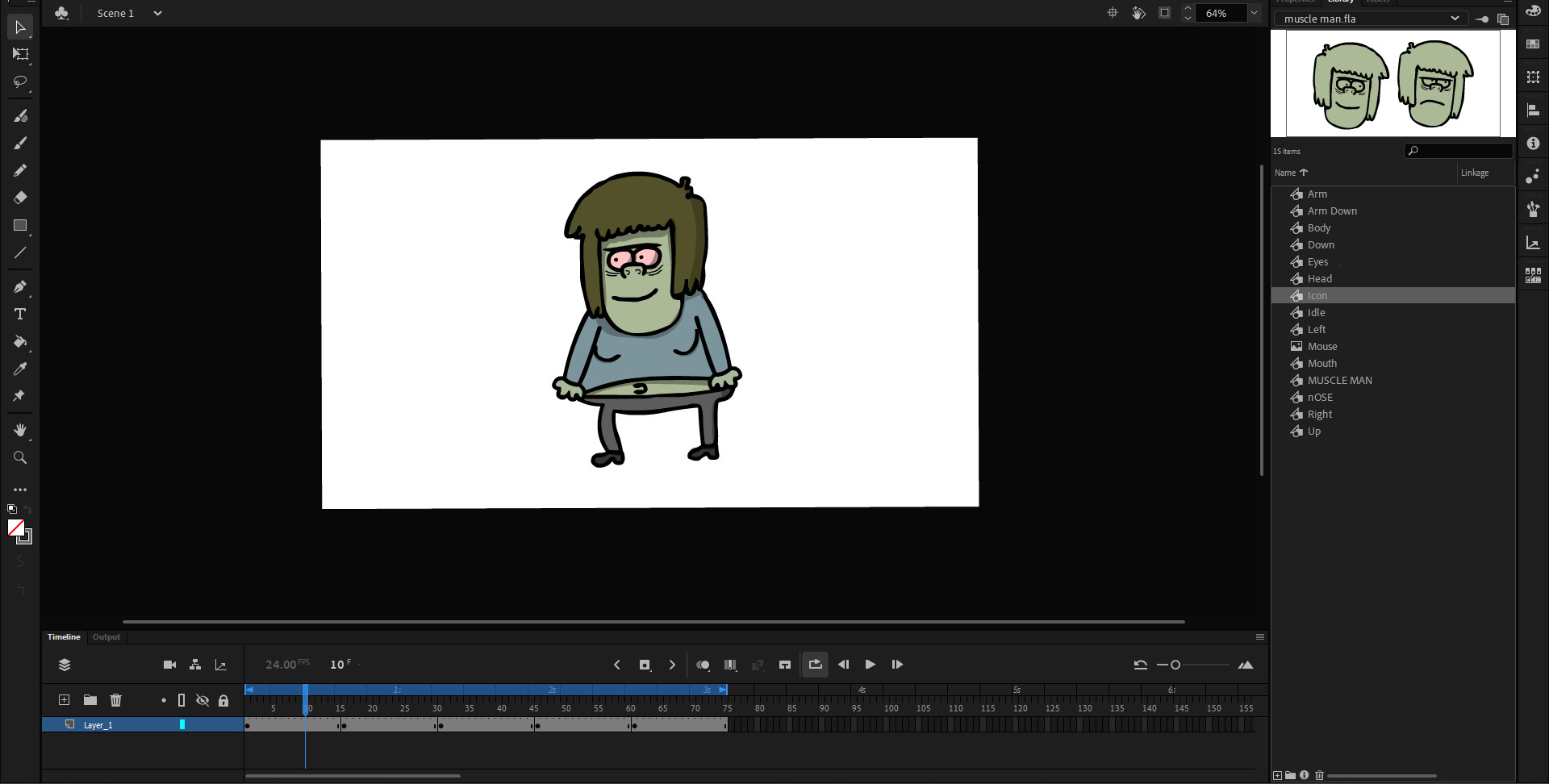Switch to the Output tab
1549x784 pixels.
pos(106,637)
